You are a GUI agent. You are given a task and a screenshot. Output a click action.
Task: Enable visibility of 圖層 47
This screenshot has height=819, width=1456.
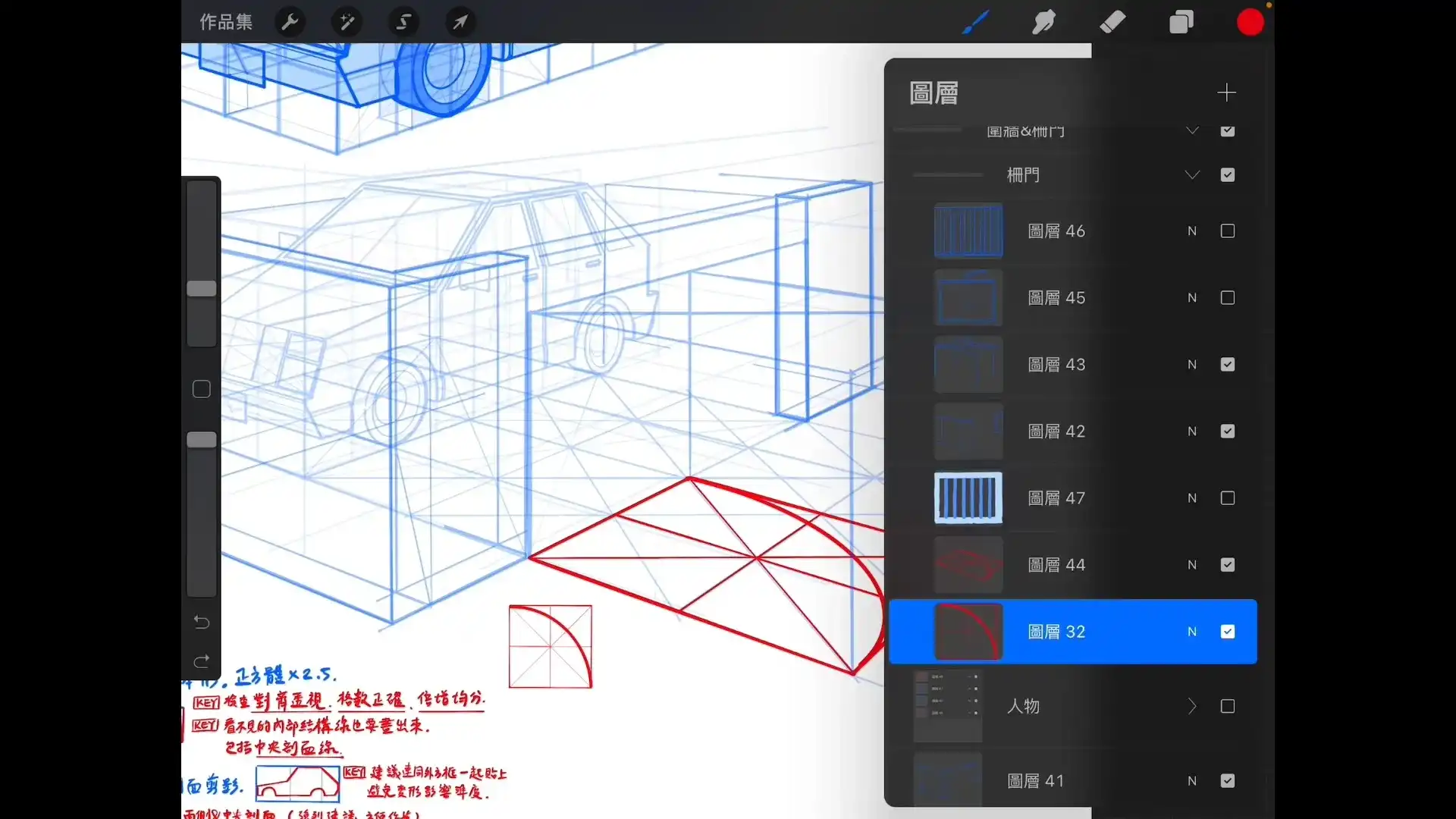pyautogui.click(x=1228, y=498)
